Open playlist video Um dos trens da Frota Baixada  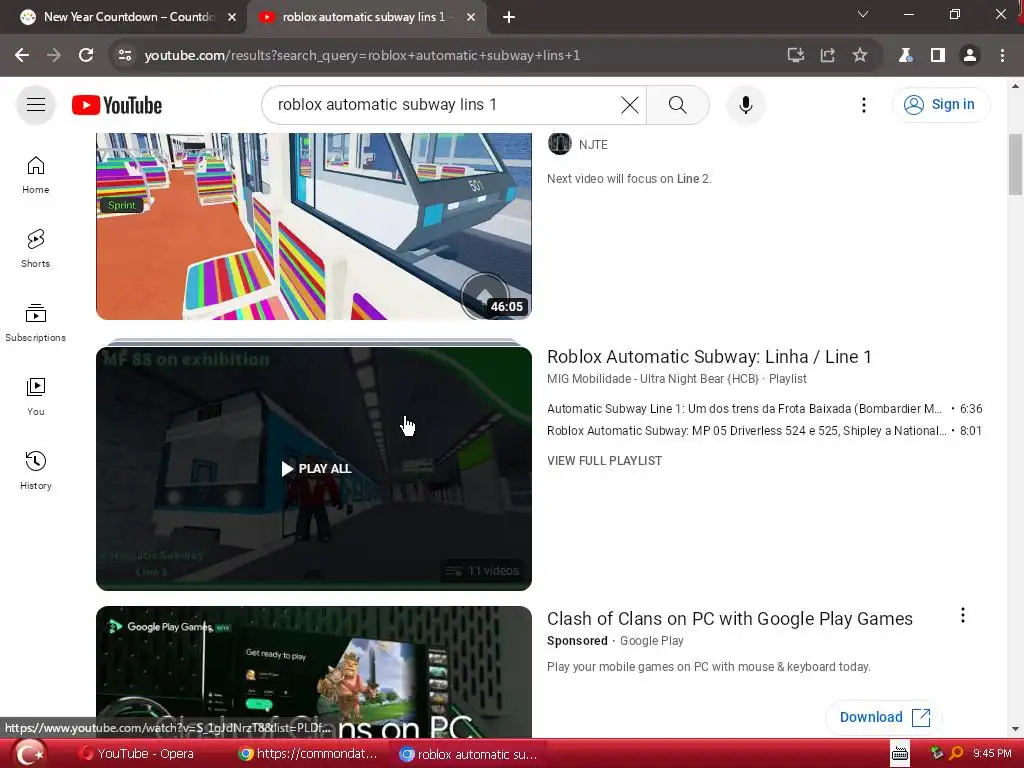744,409
